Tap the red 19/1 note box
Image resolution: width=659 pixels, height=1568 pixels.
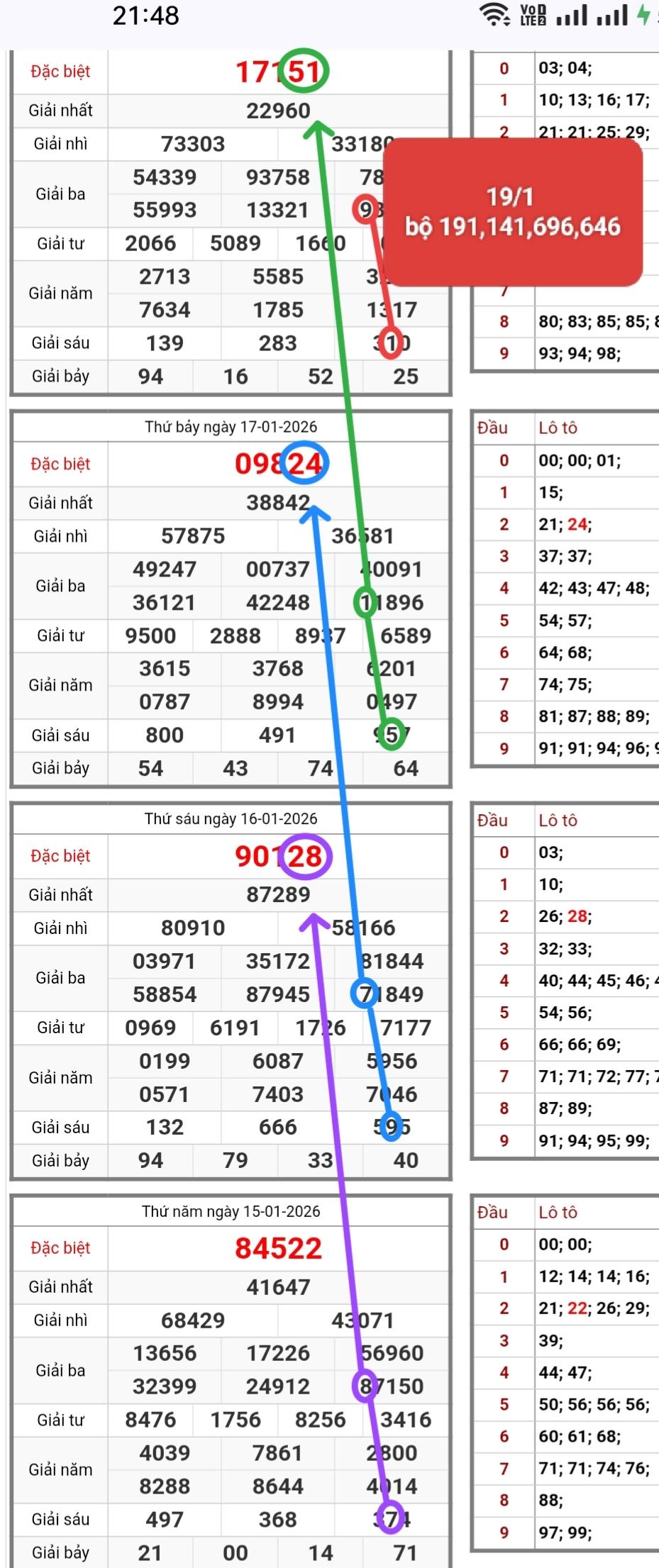coord(512,212)
